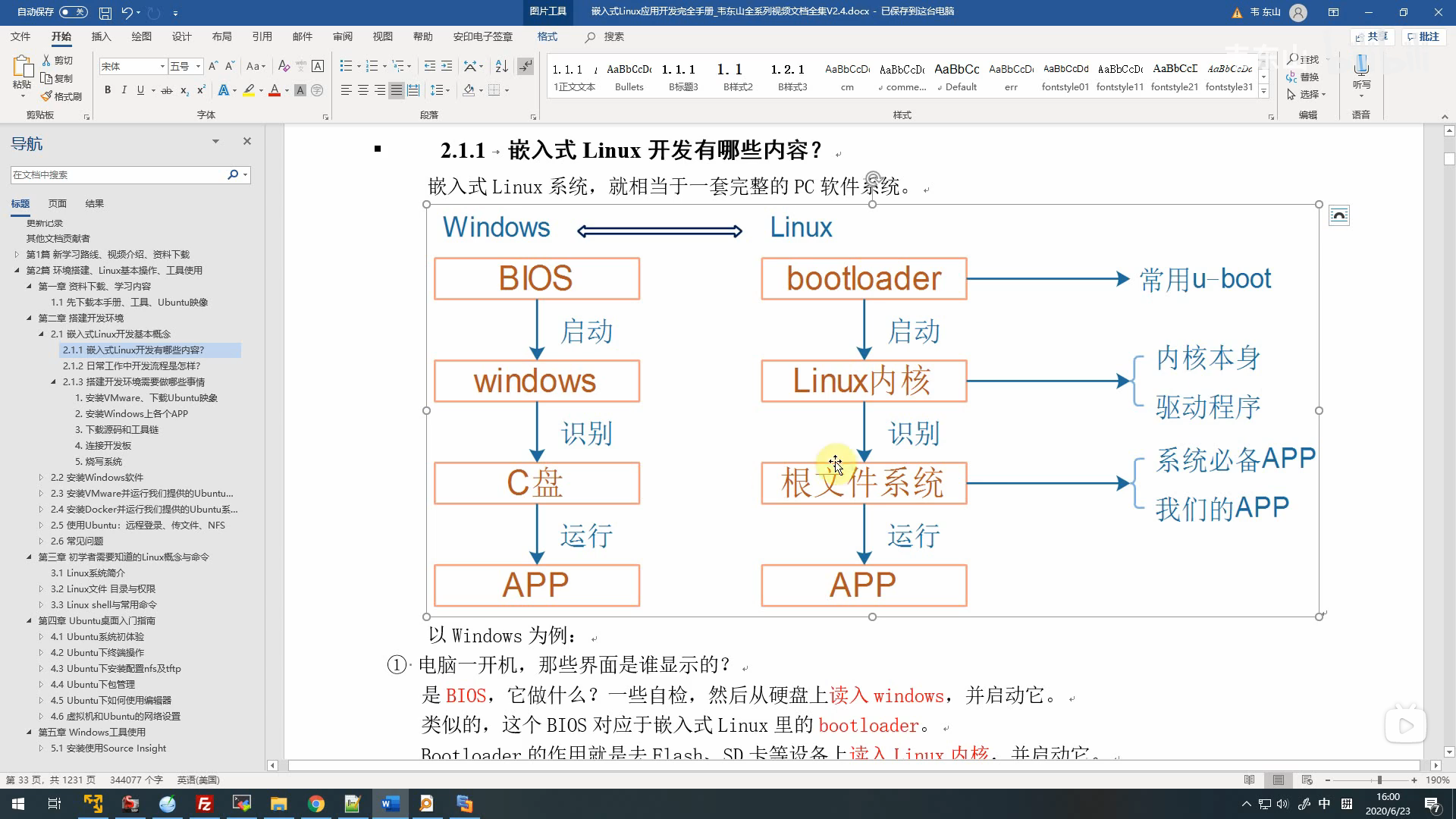Collapse the 第二章 搭建开发环境 tree node
Screen dimensions: 1456x819
(x=29, y=318)
